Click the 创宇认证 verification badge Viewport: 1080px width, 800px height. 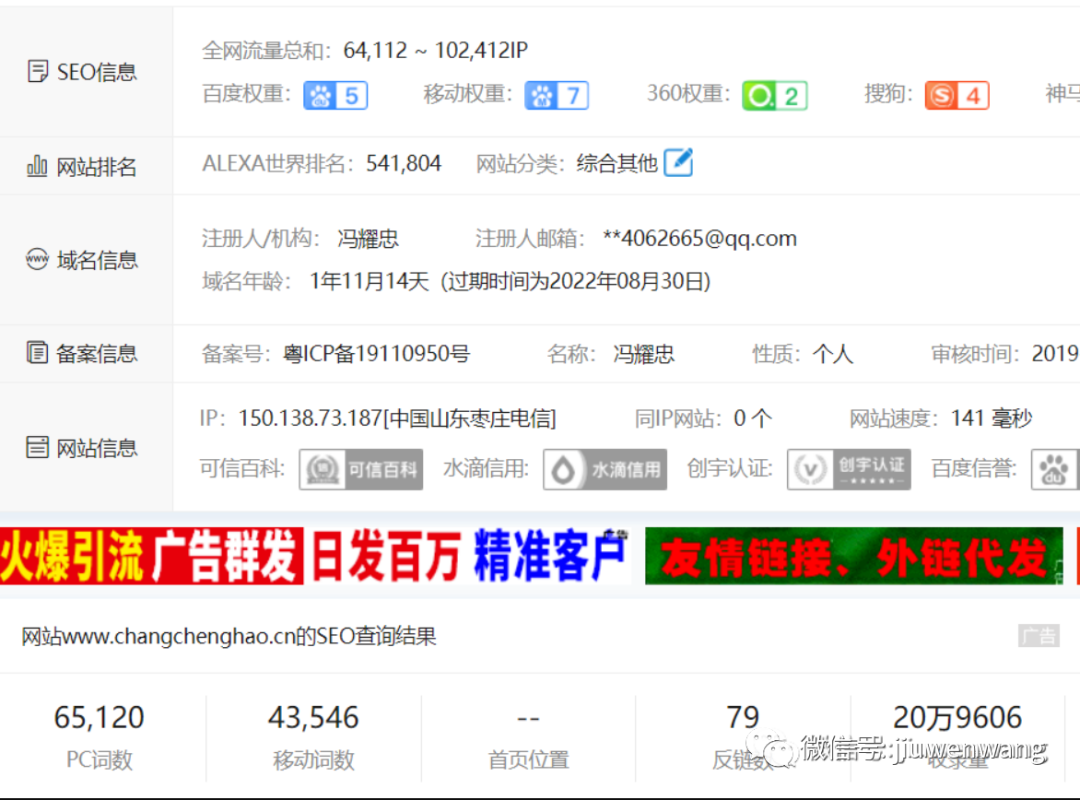[848, 469]
